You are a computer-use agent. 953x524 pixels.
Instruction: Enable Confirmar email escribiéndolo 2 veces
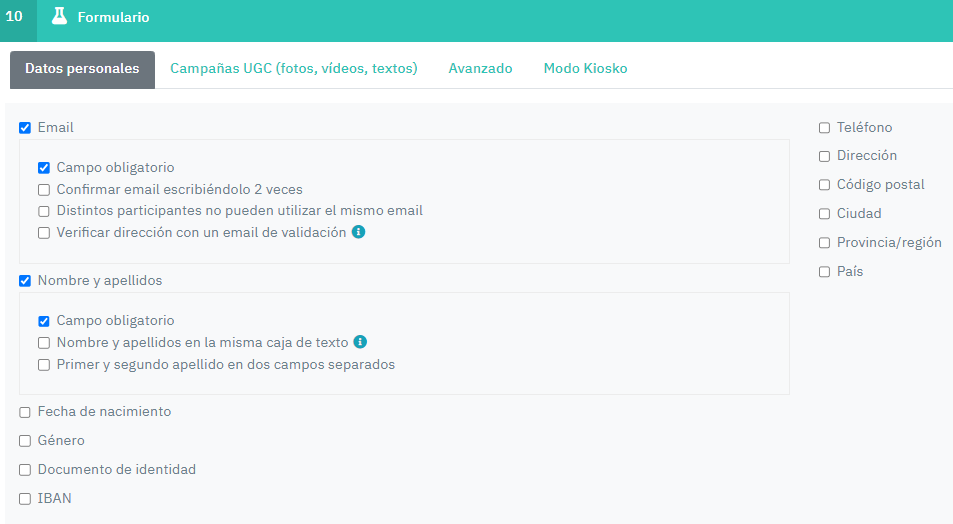coord(44,190)
